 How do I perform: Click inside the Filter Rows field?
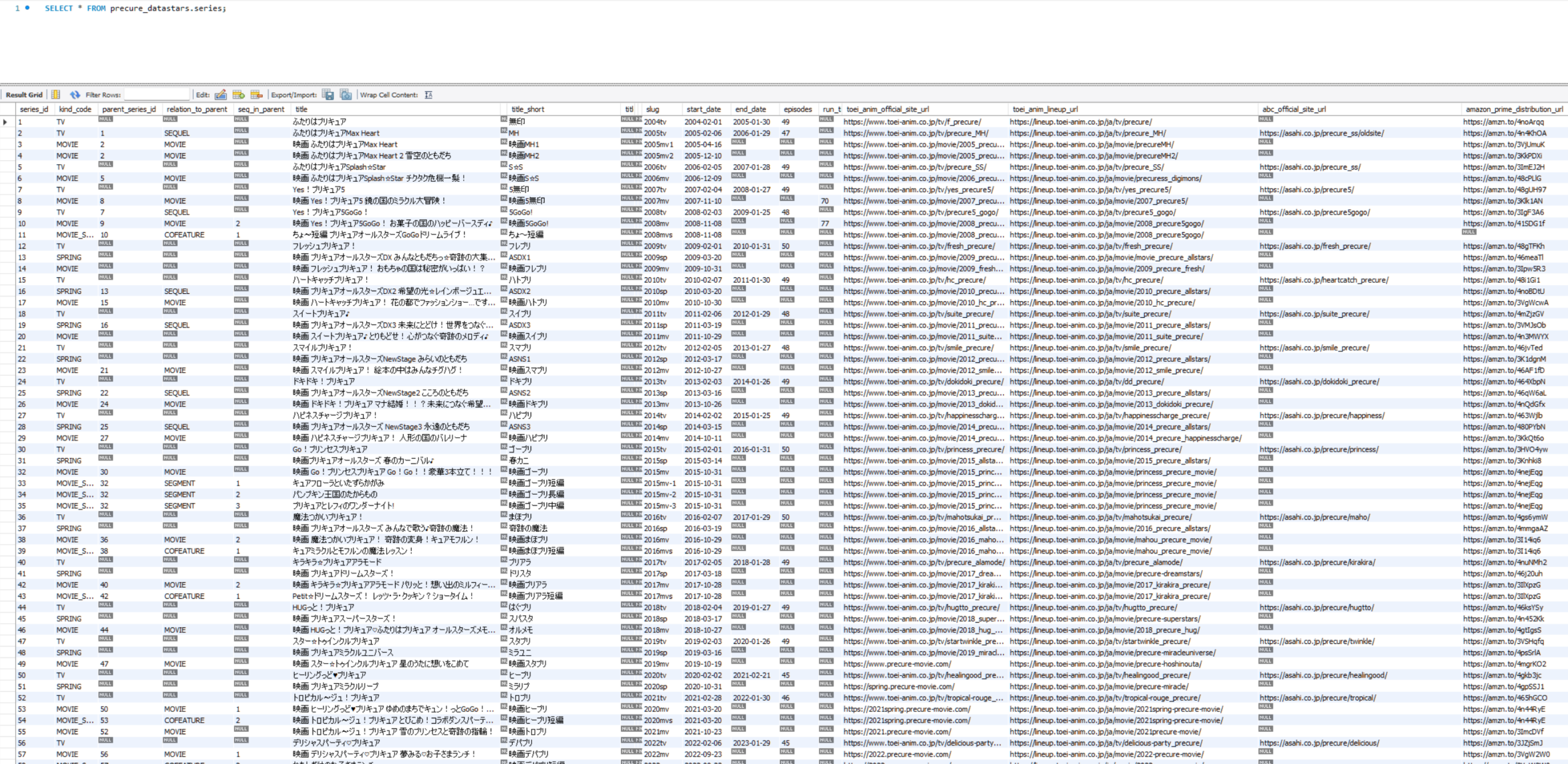157,95
